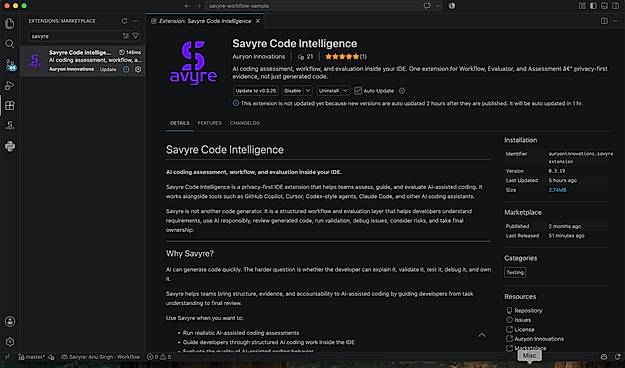Screen dimensions: 625x368
Task: Split the editor to the right
Action: 604,21
